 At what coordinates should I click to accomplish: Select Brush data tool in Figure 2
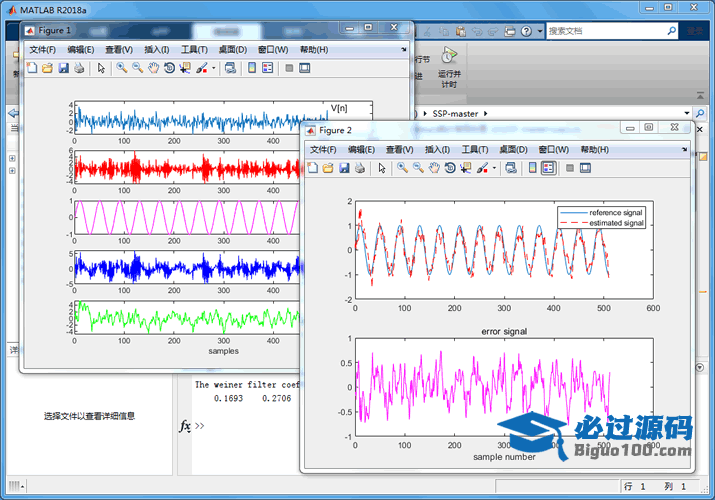[x=482, y=168]
